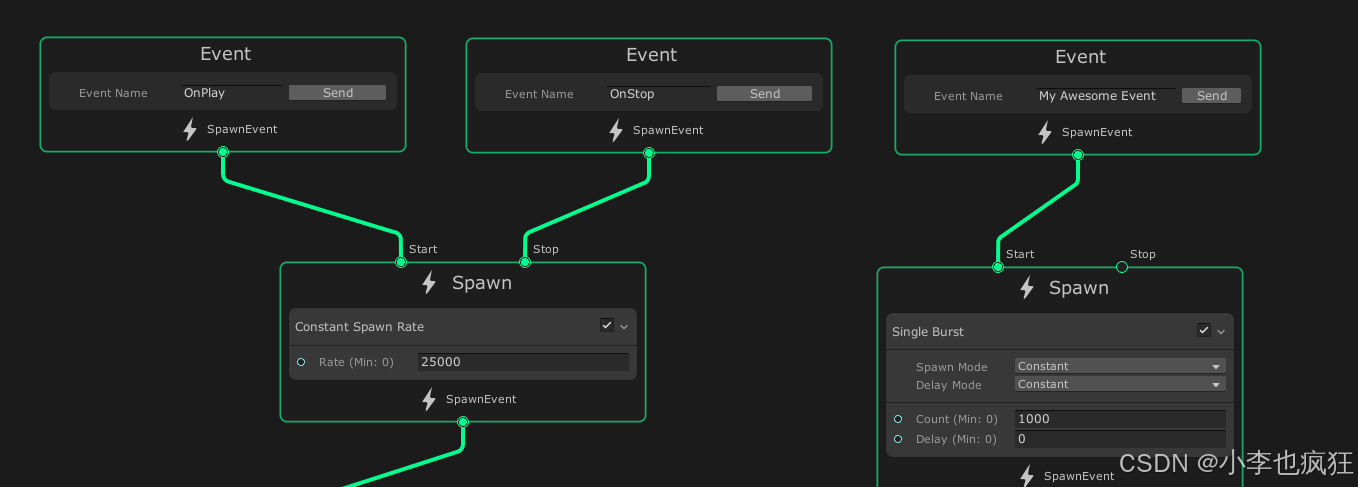Toggle Constant Spawn Rate block checkbox
Viewport: 1358px width, 487px height.
[x=607, y=325]
